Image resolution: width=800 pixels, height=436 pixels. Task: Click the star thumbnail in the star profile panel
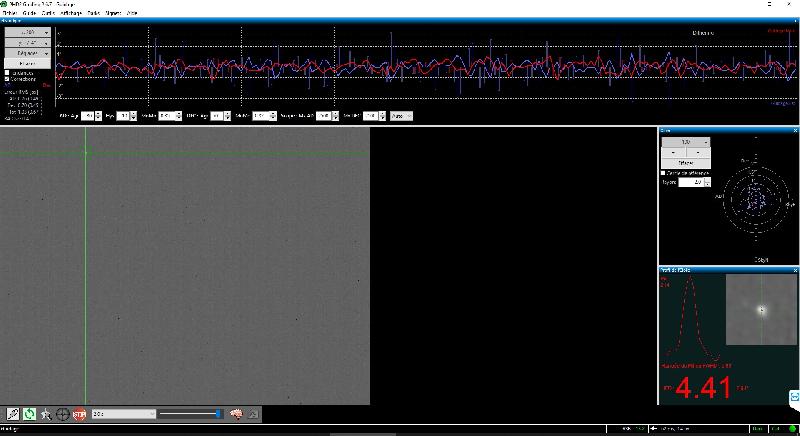[x=761, y=310]
